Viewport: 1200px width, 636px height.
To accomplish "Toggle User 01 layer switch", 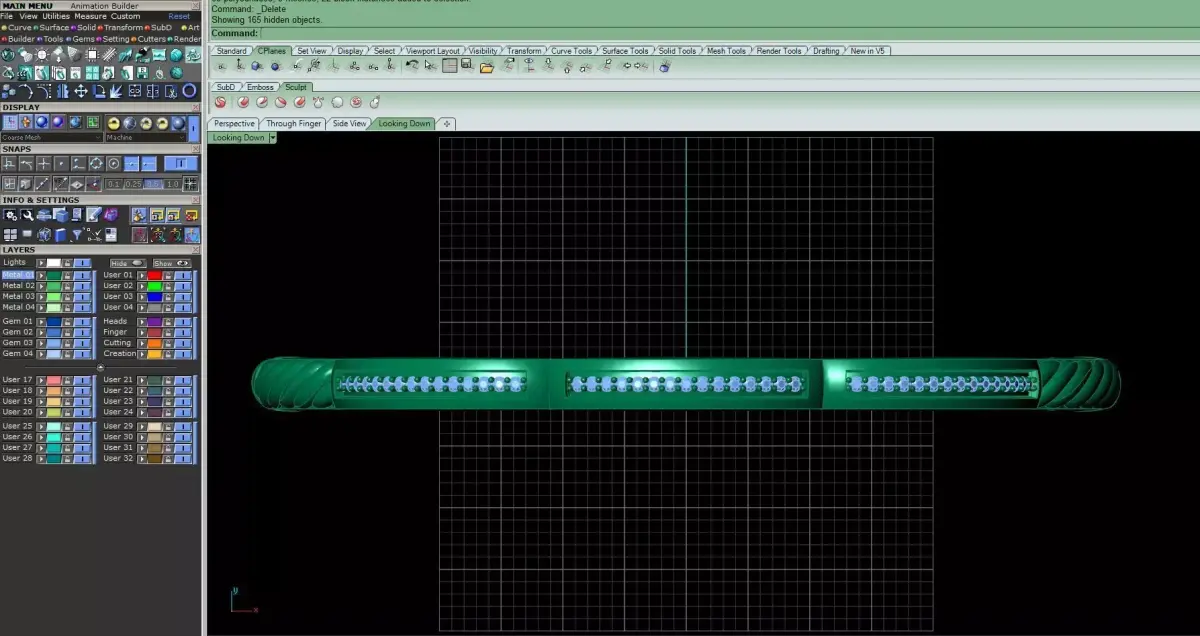I will 183,275.
